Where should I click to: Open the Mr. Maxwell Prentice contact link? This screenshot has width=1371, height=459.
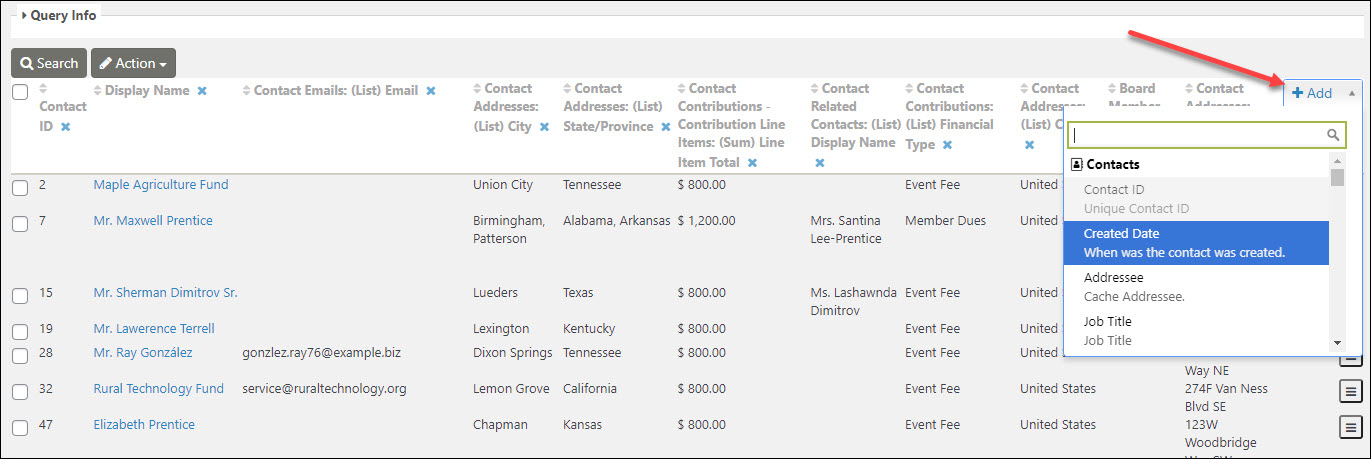(x=153, y=221)
